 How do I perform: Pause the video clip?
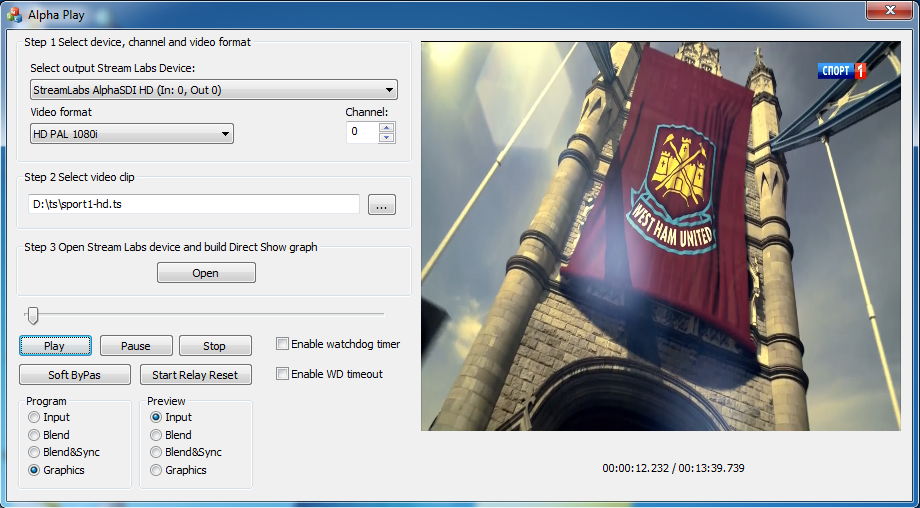[136, 346]
